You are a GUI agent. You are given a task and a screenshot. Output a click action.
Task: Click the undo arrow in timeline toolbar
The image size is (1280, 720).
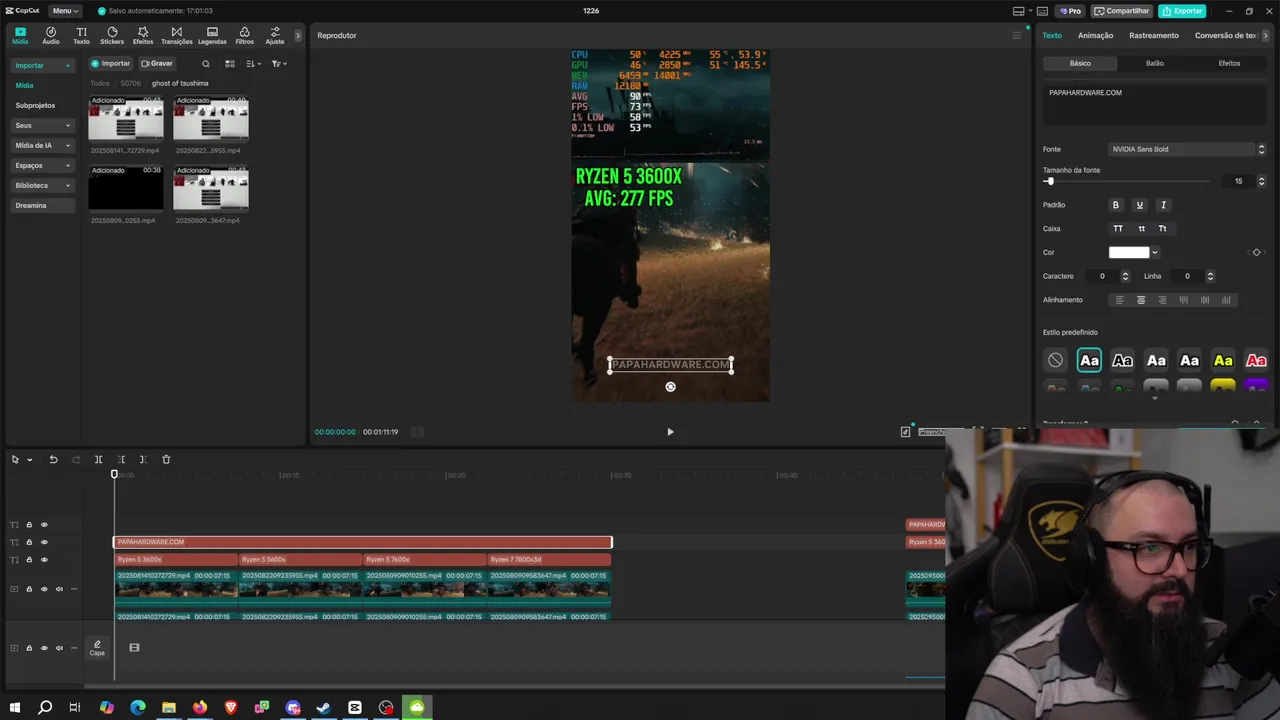(x=53, y=459)
